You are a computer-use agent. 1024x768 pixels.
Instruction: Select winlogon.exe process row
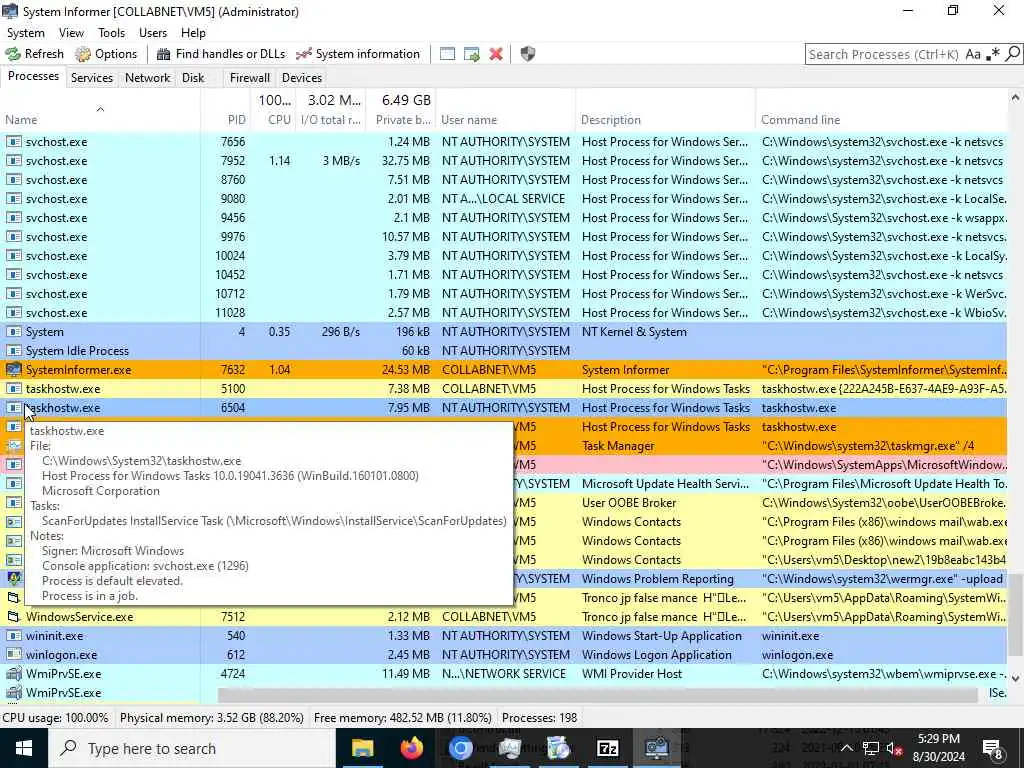coord(504,654)
